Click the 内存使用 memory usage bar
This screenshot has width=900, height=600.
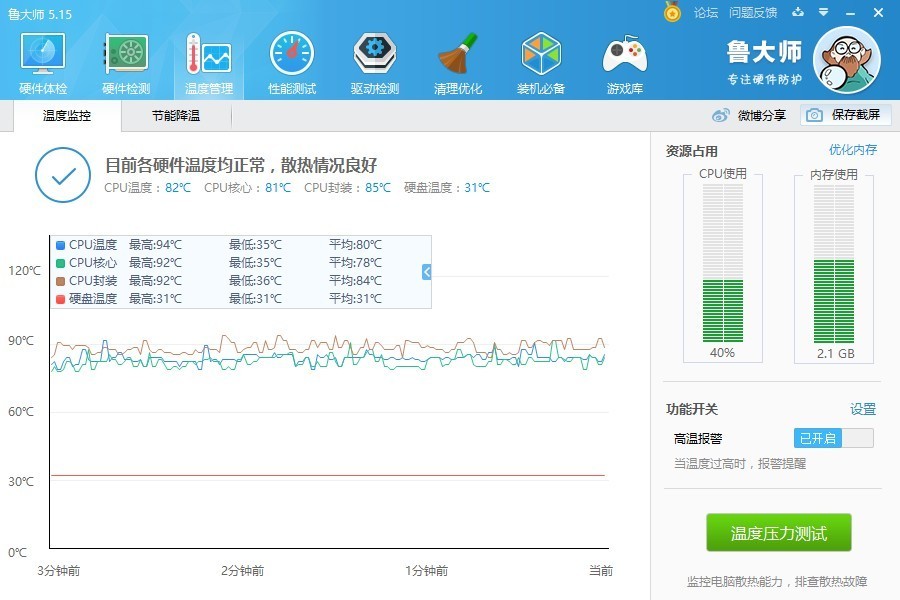tap(833, 270)
